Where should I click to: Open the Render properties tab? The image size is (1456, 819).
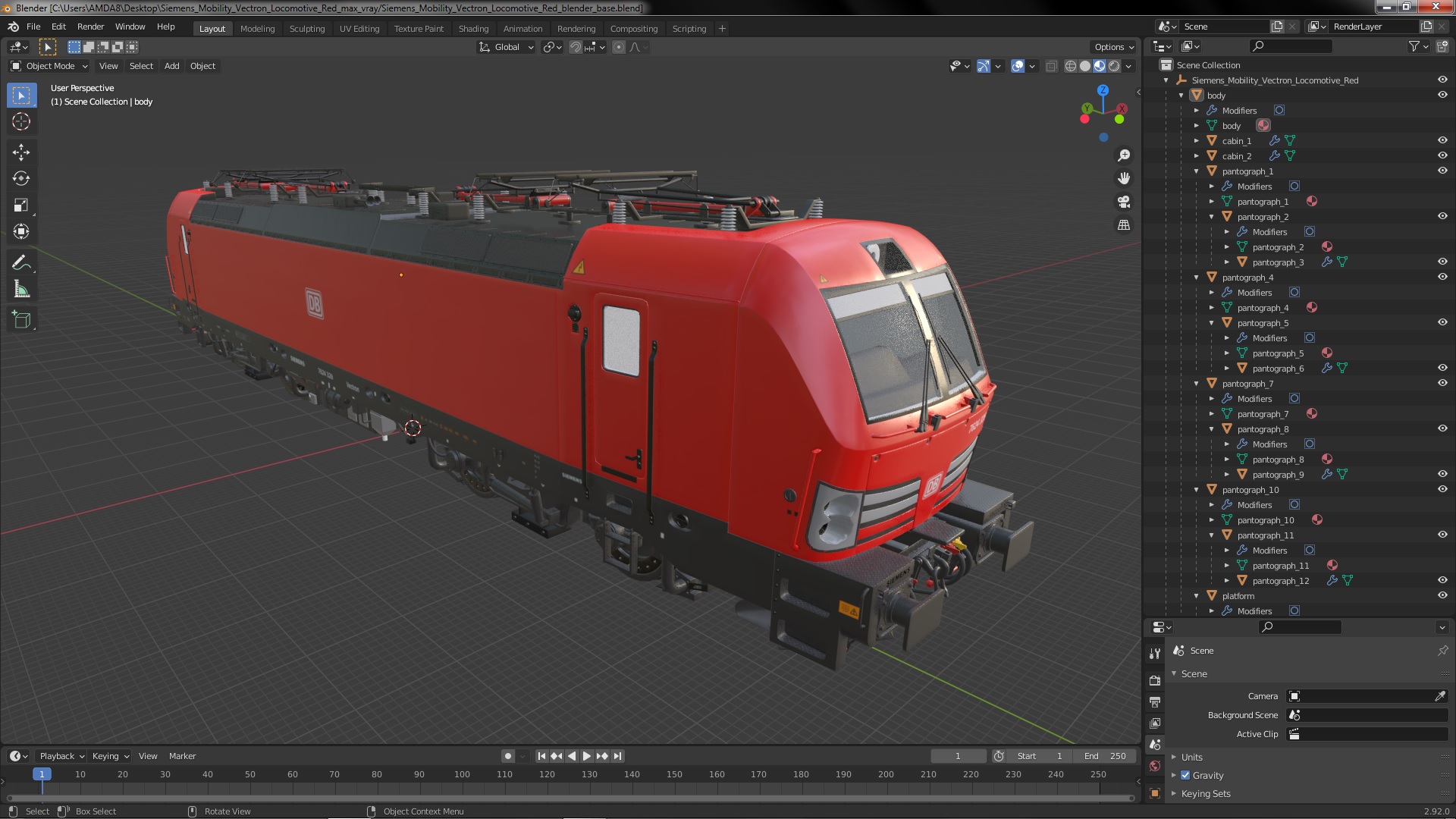click(x=1155, y=680)
